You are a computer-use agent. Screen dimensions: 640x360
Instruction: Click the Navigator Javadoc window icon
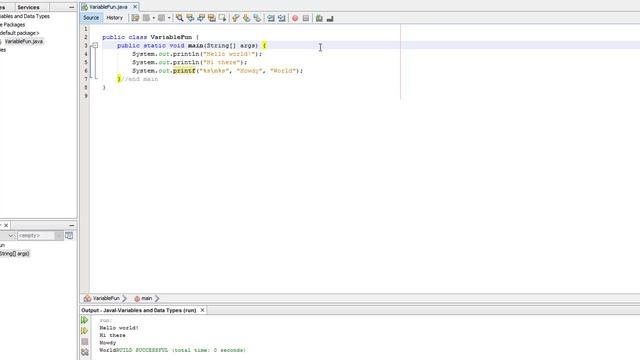(x=69, y=236)
